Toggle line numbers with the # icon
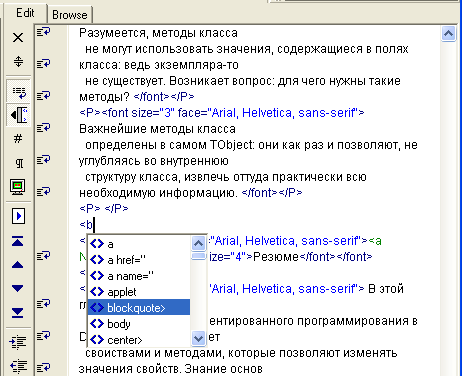Viewport: 462px width, 376px height. point(18,138)
